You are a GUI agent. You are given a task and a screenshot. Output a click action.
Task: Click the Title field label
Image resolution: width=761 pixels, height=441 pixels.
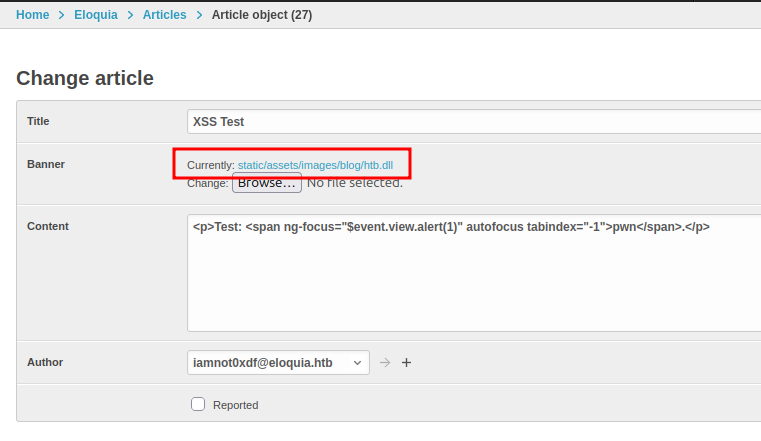coord(38,121)
